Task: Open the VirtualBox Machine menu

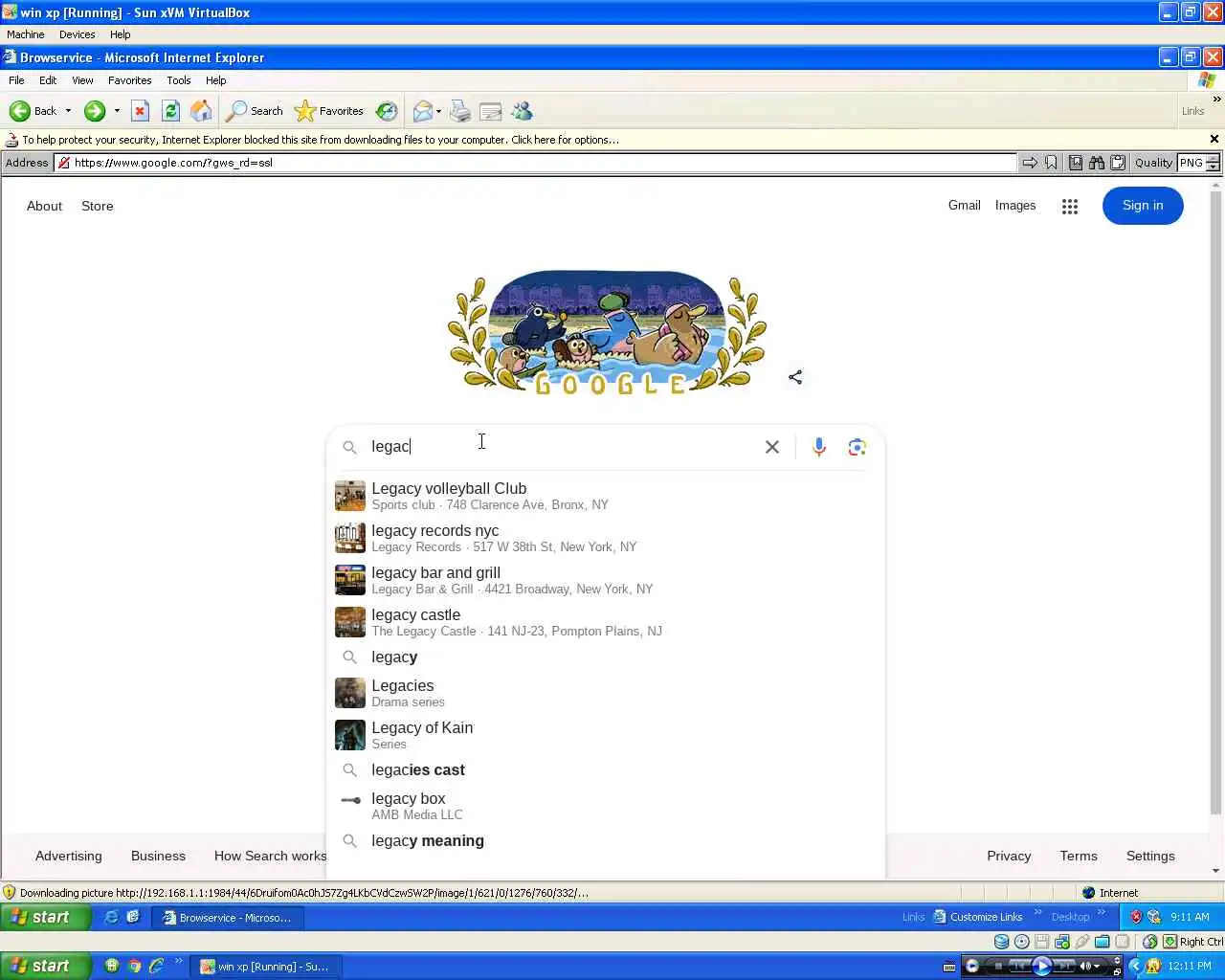Action: pos(26,34)
